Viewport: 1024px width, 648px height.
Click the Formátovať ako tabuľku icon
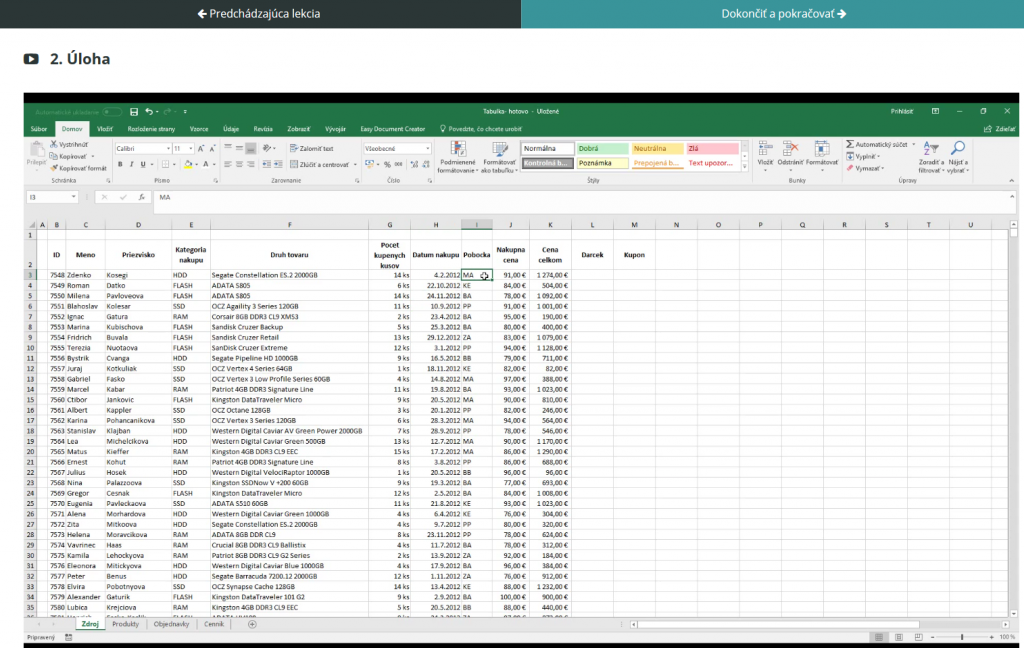[500, 149]
